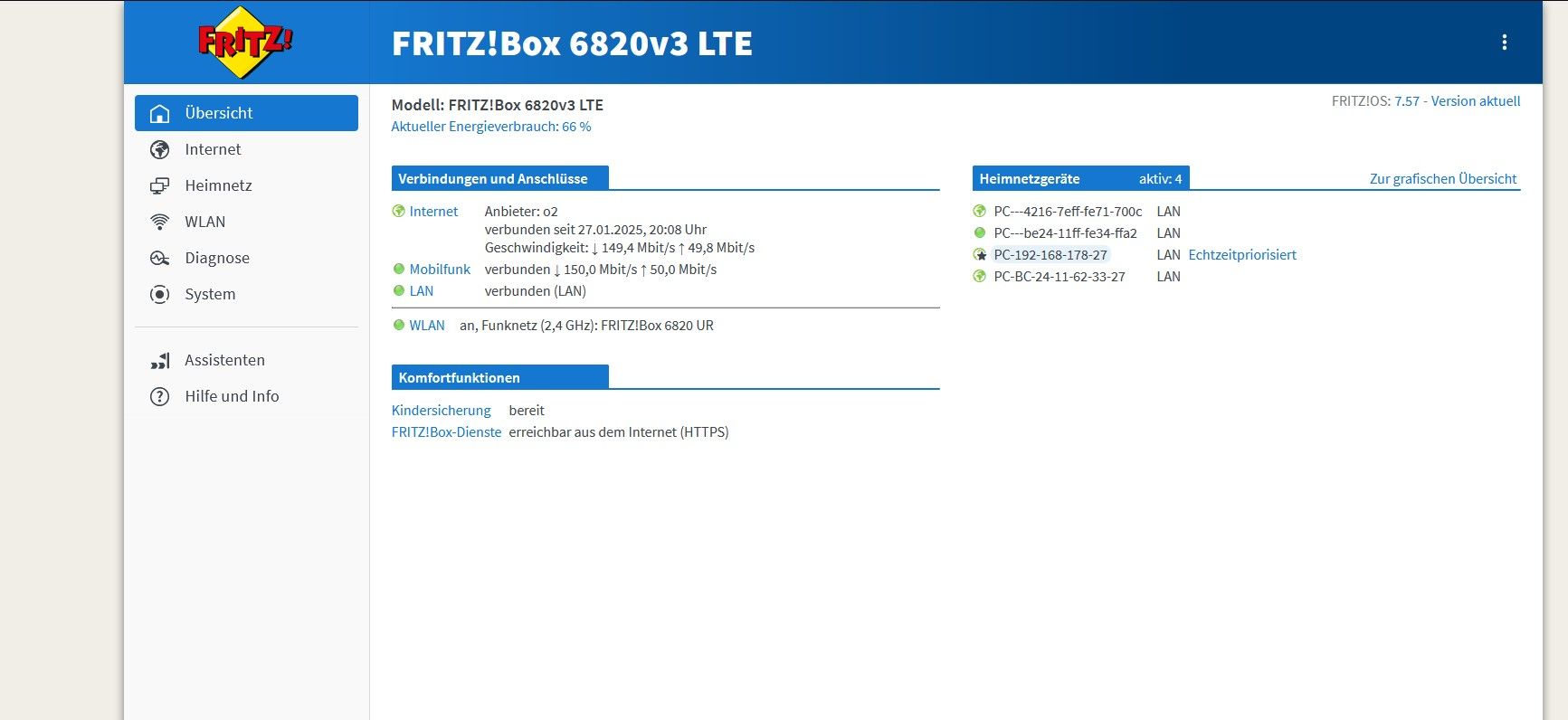Expand the System menu section

[210, 294]
